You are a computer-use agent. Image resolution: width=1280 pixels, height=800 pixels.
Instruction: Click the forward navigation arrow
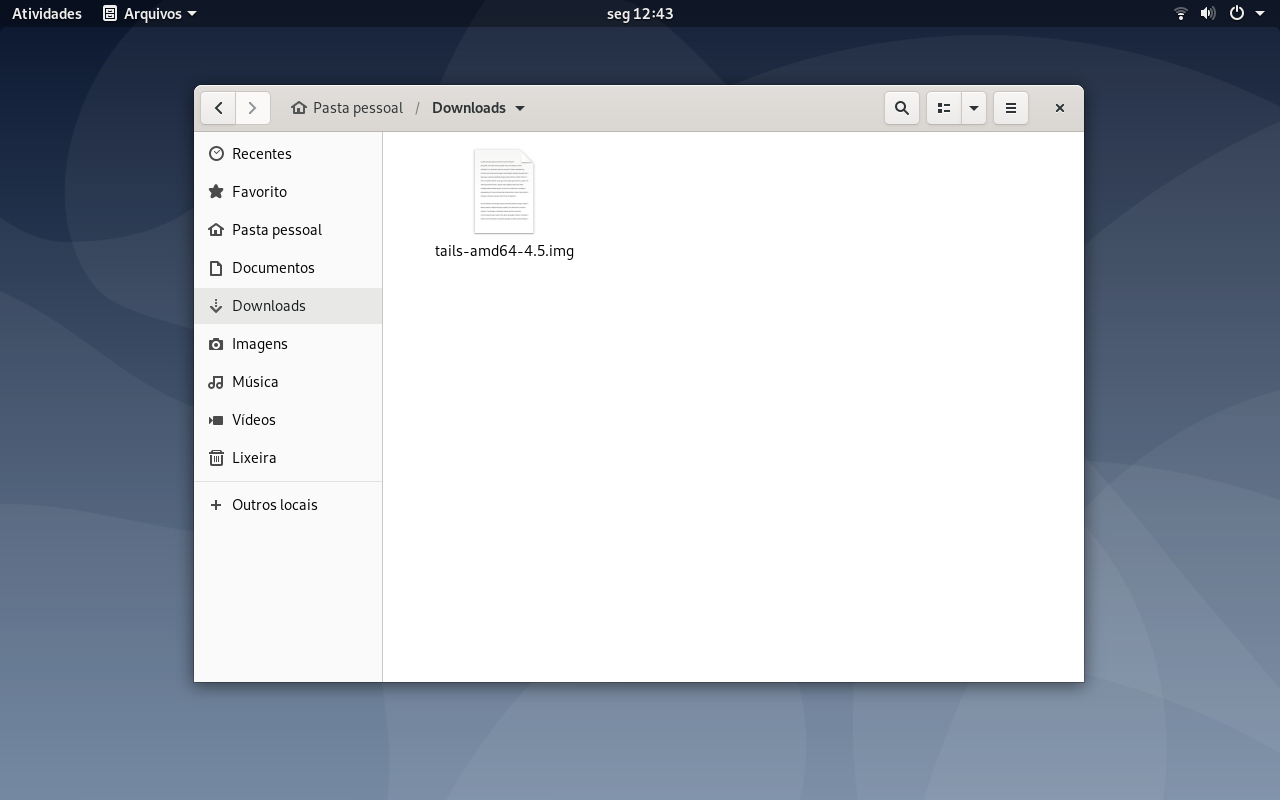(253, 108)
